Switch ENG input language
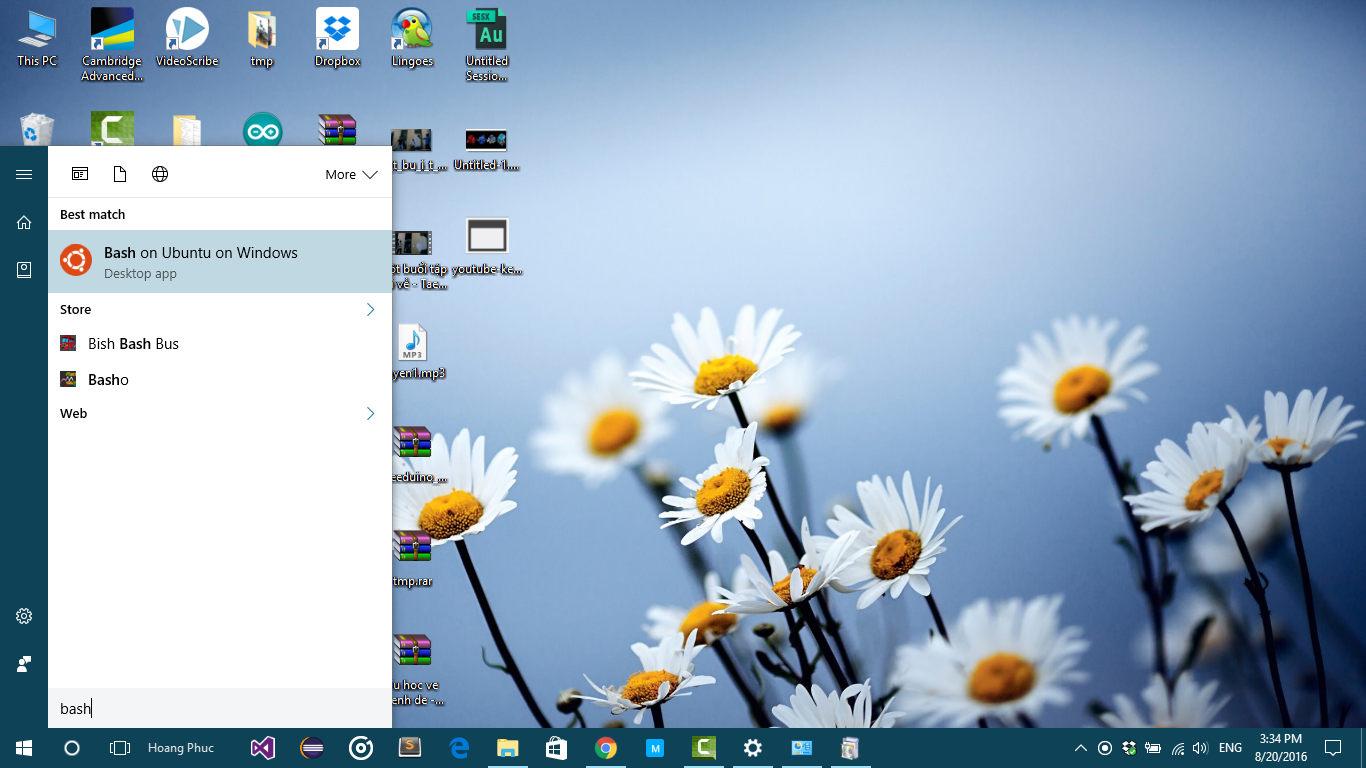1366x768 pixels. coord(1231,748)
